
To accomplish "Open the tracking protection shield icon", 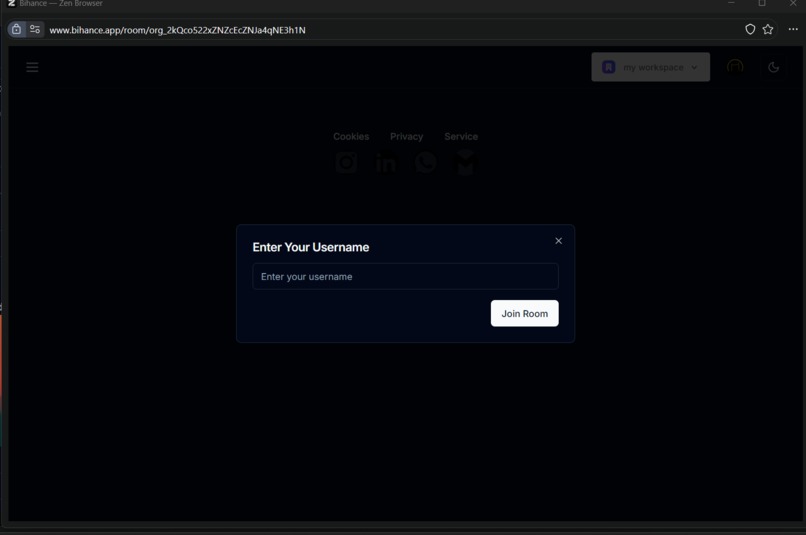I will point(750,29).
